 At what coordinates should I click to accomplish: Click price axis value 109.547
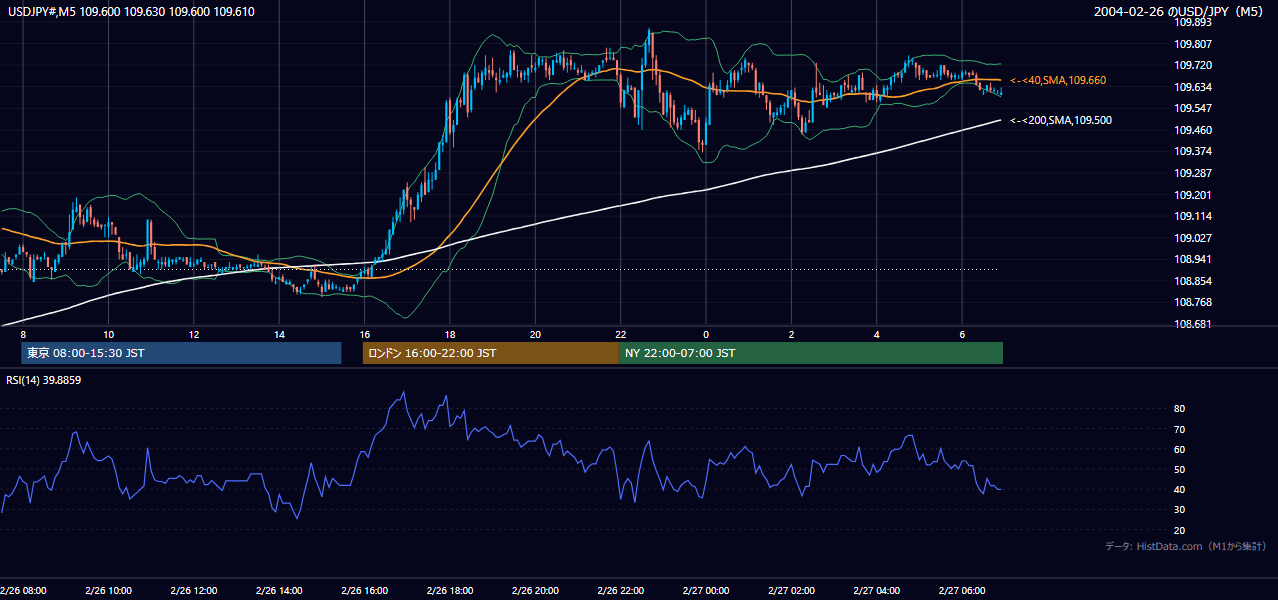coord(1193,108)
